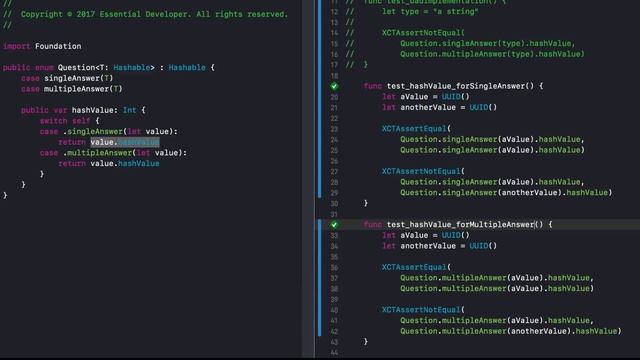Click the test_hashValue_forSingleAnswer passed test diamond
Viewport: 640px width, 360px height.
pyautogui.click(x=334, y=86)
